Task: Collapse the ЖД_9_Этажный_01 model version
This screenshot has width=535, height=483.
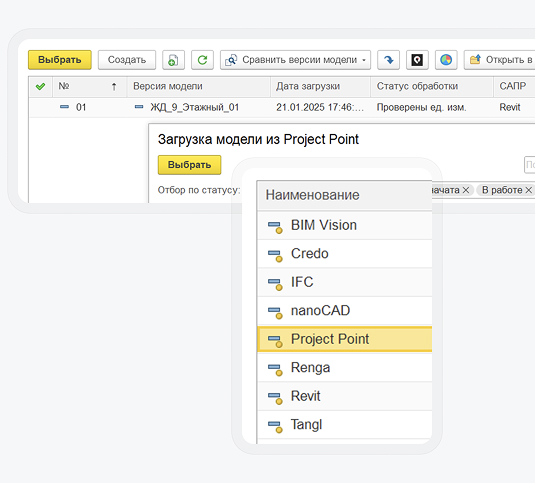Action: tap(139, 107)
